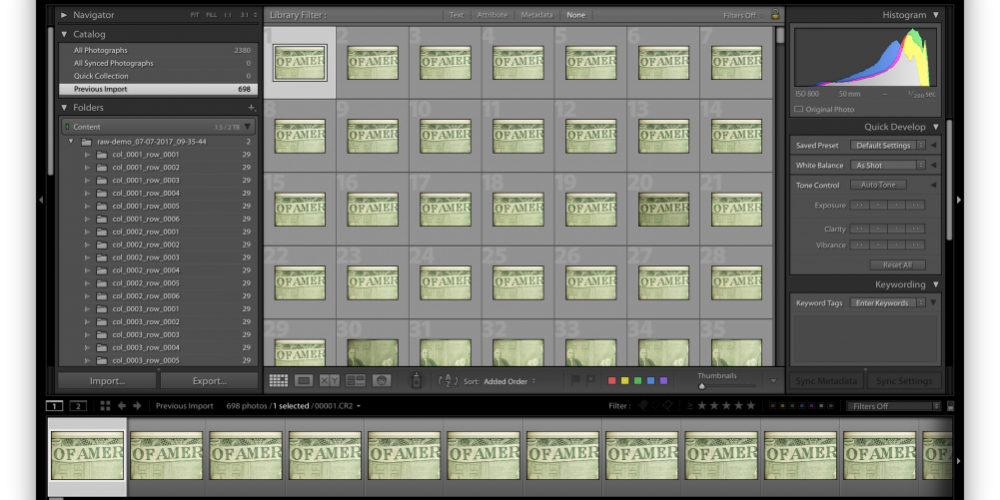Flag photo as rejected in the toolbar
1000x500 pixels.
click(591, 381)
